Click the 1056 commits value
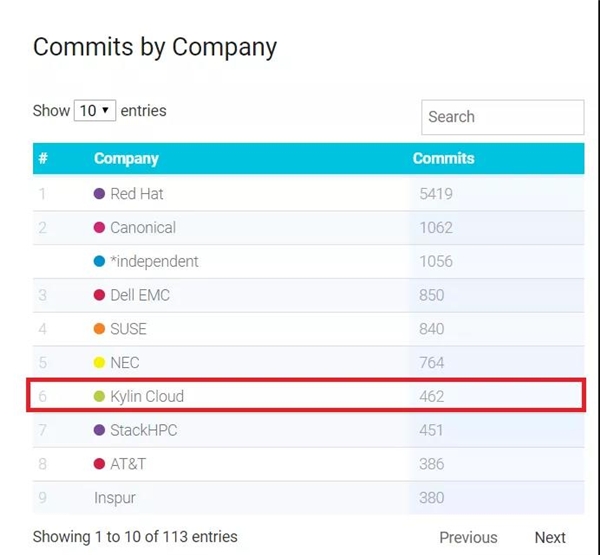600x555 pixels. (436, 261)
